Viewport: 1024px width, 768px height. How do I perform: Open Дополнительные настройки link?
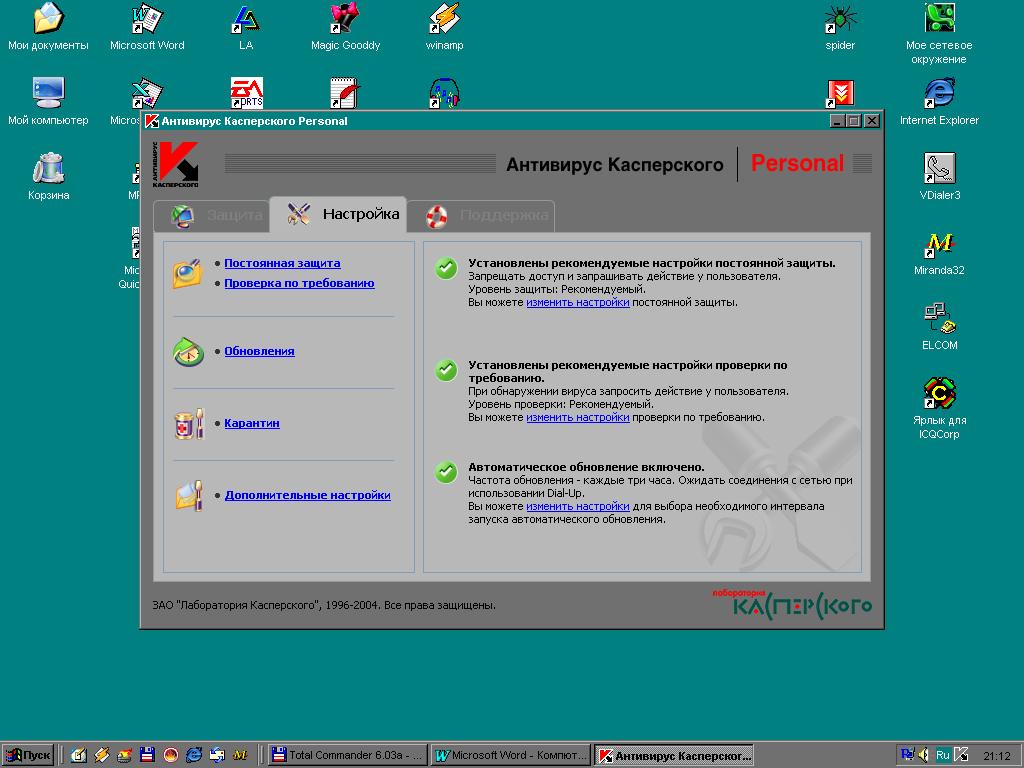tap(308, 495)
